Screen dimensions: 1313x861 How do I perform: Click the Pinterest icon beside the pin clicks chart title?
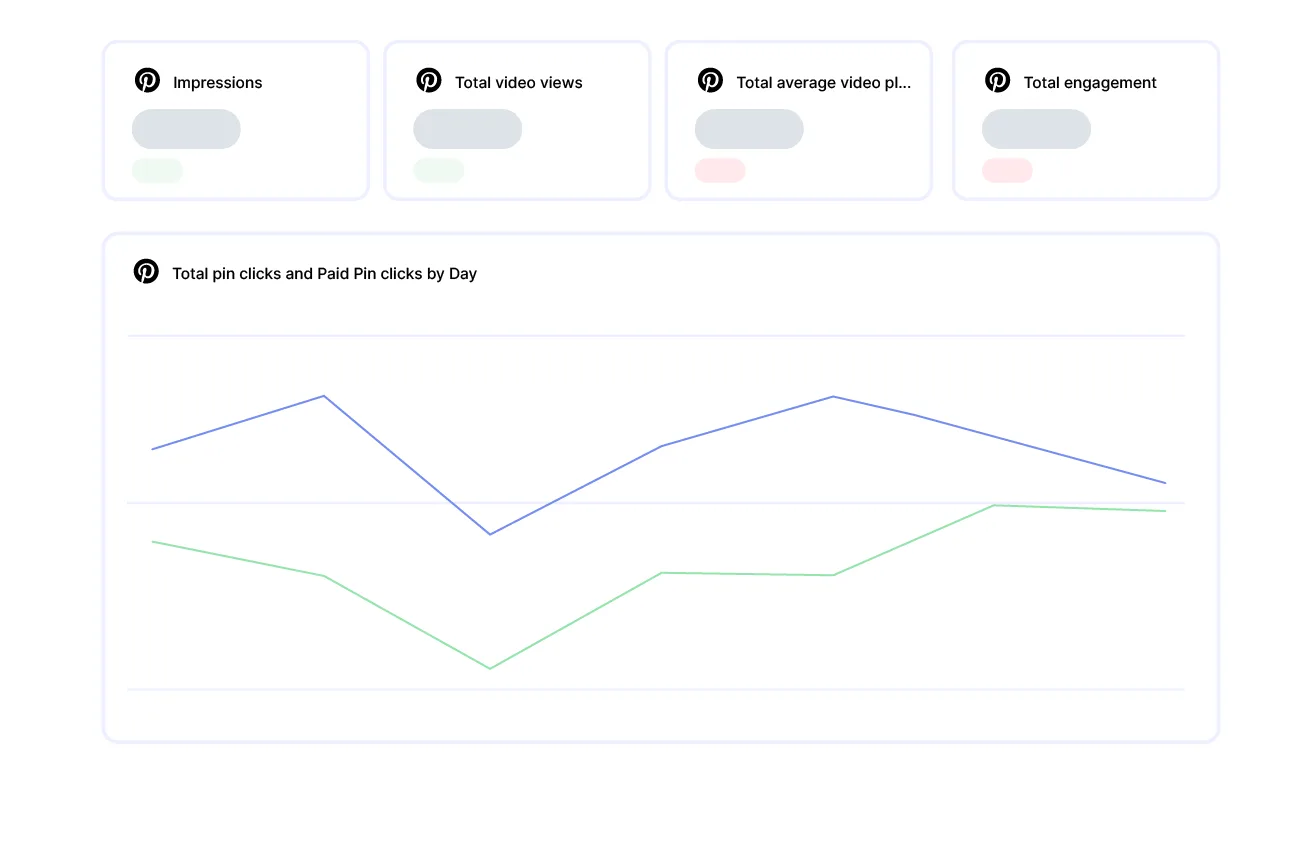146,272
